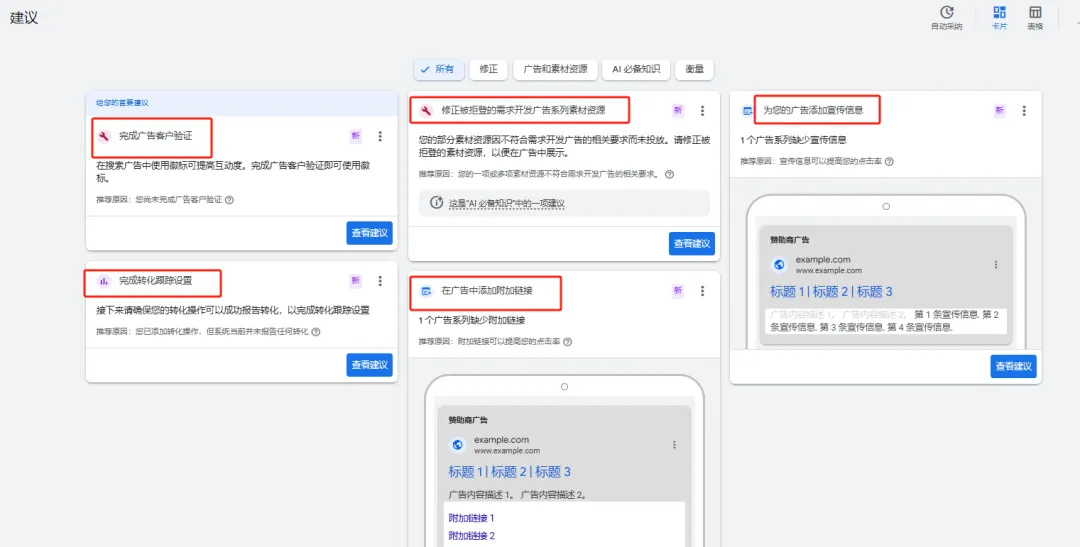Click help icon beside 宣传信息可以提高您的点击率
This screenshot has width=1080, height=547.
coord(889,161)
